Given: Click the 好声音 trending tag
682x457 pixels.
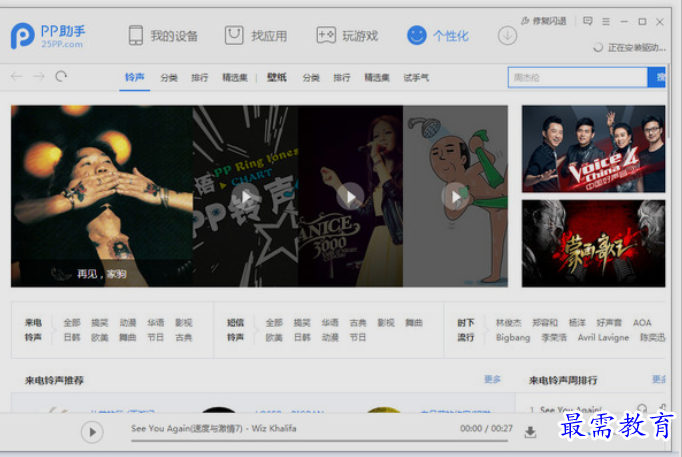Looking at the screenshot, I should tap(609, 323).
